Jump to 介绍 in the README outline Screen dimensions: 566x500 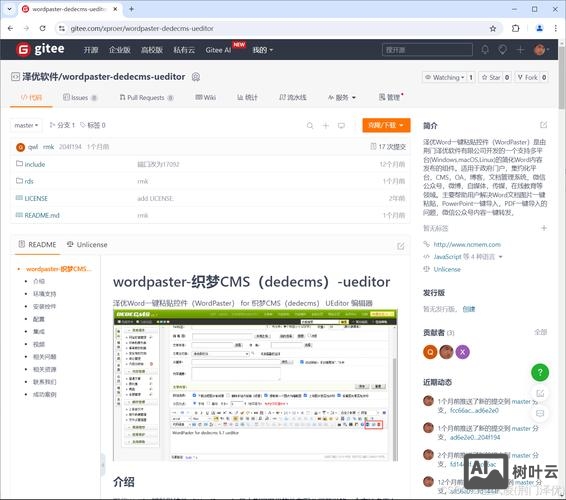[39, 281]
